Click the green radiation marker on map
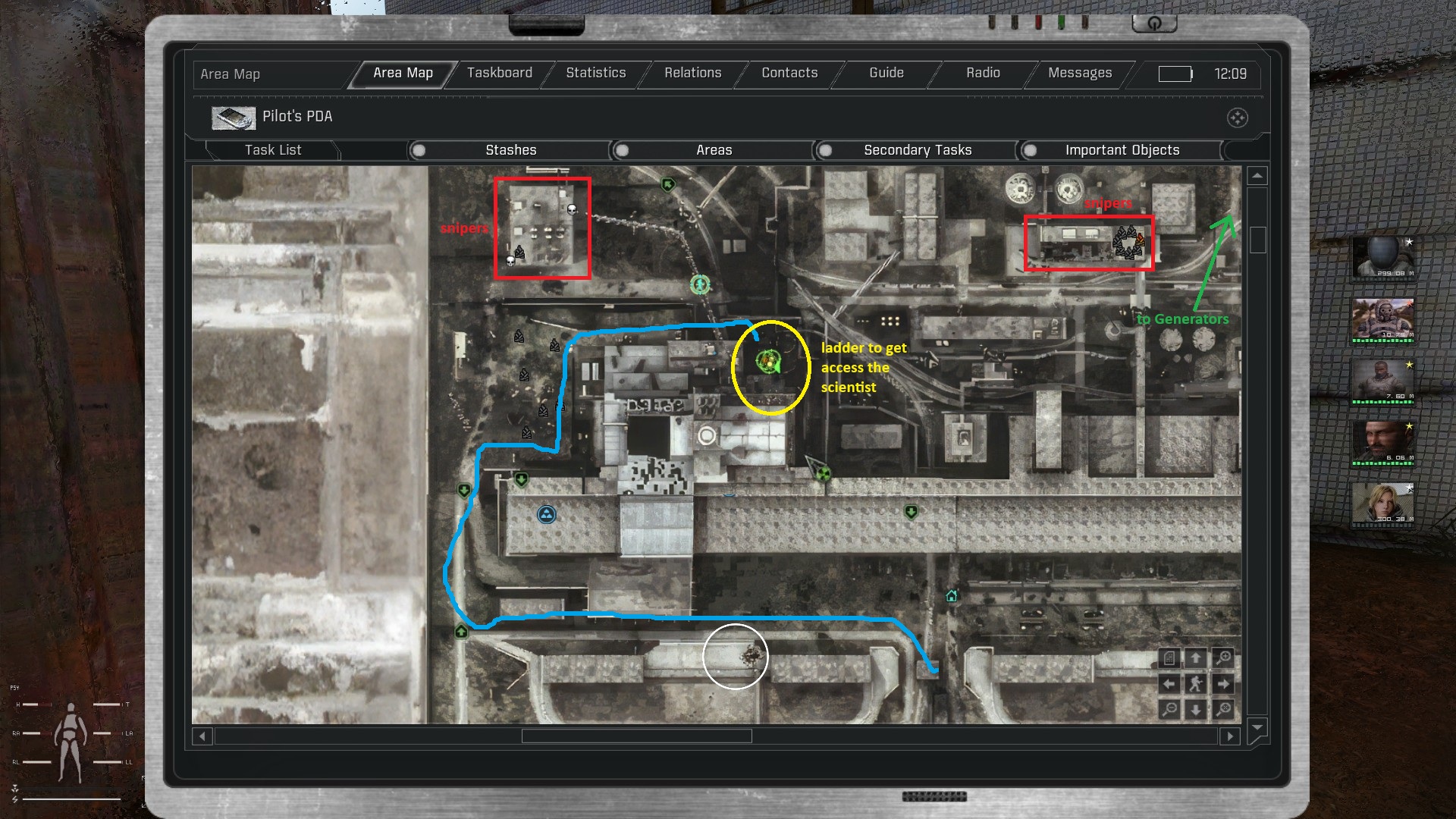1456x819 pixels. [x=823, y=475]
